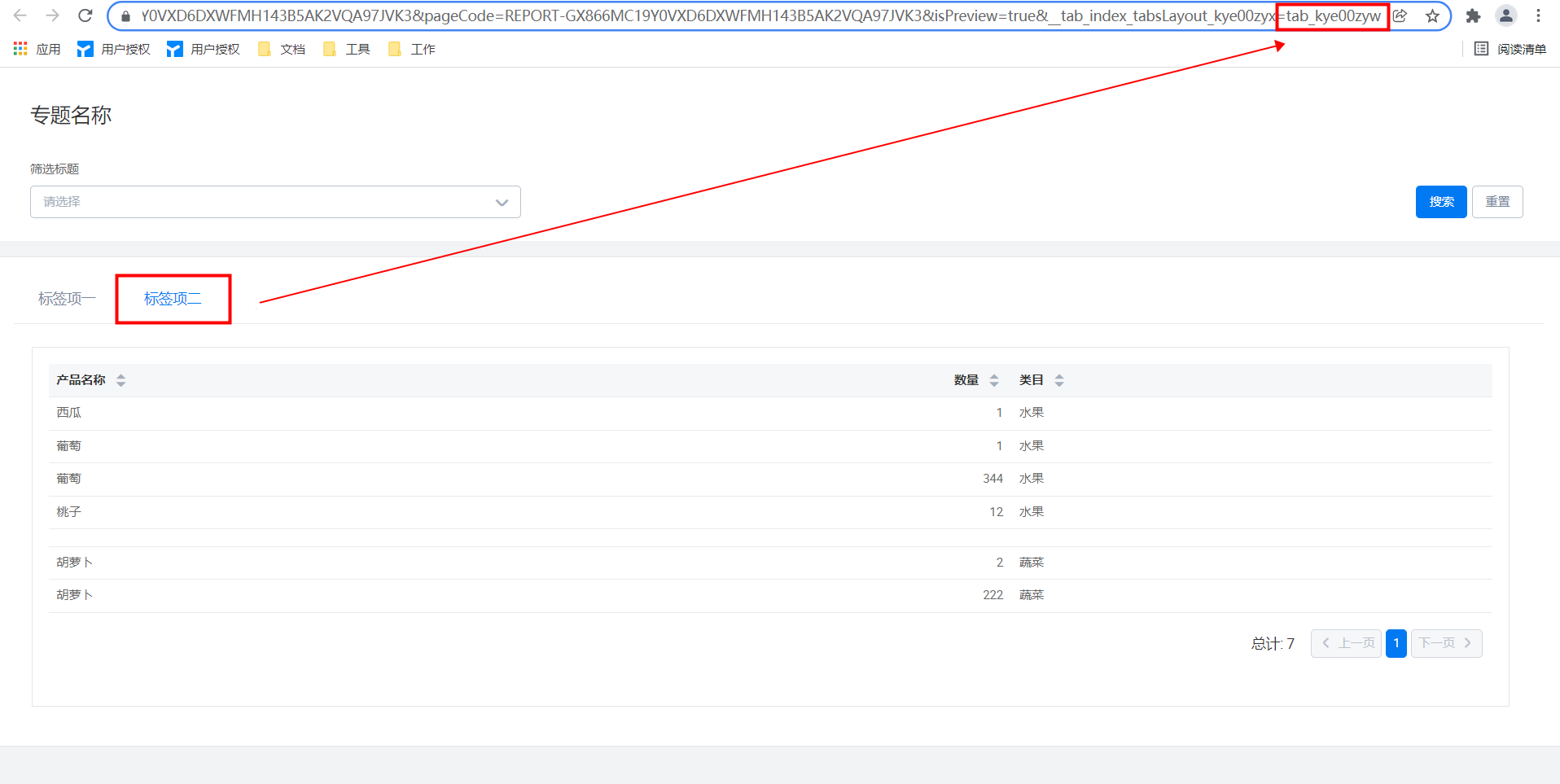Screen dimensions: 1560x784
Task: Open the 阅读清单 reading list
Action: coord(1510,50)
